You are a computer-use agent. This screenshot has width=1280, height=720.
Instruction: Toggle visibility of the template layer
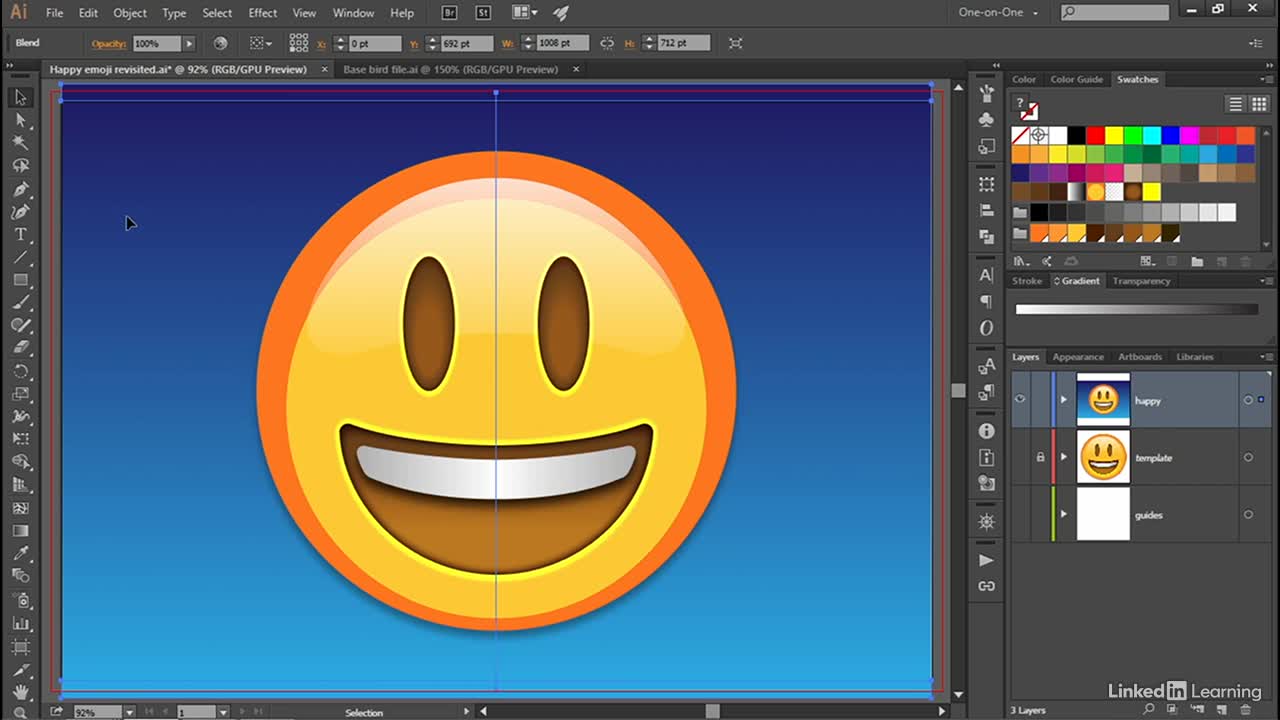1020,457
